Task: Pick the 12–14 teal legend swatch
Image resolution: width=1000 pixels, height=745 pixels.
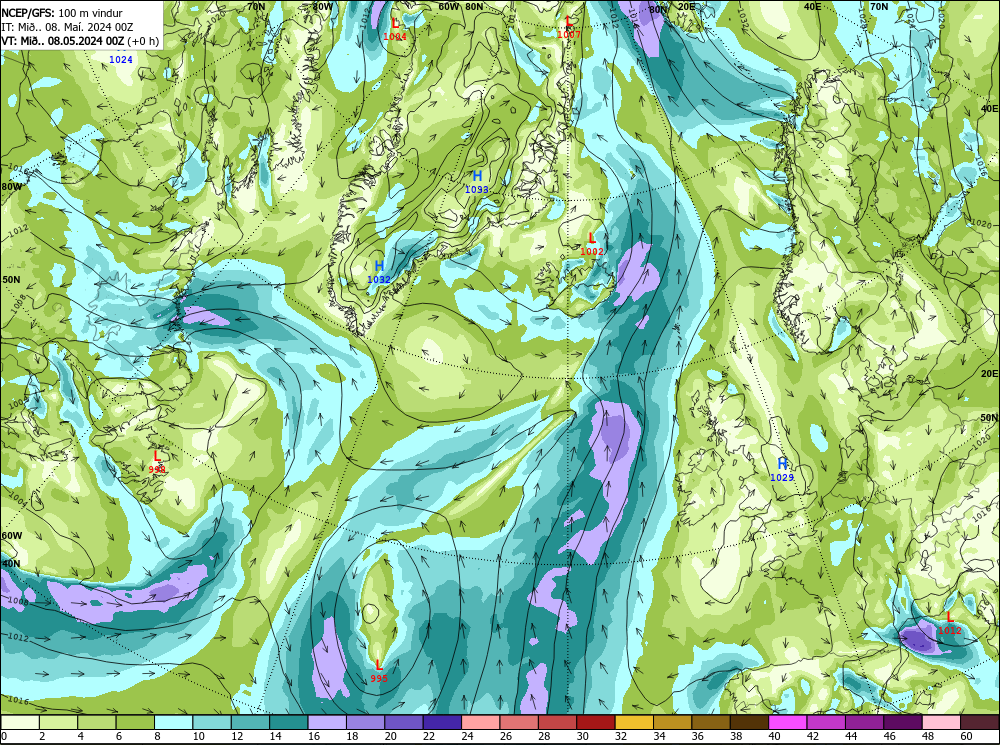Action: [x=250, y=722]
